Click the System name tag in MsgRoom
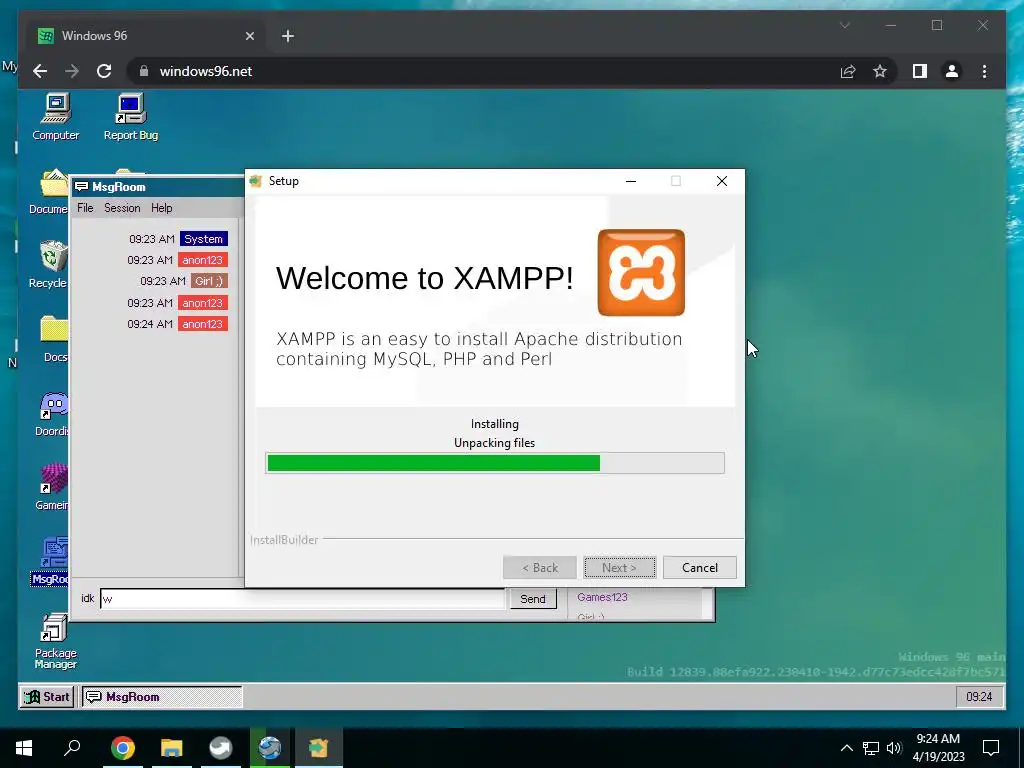1024x768 pixels. coord(204,239)
